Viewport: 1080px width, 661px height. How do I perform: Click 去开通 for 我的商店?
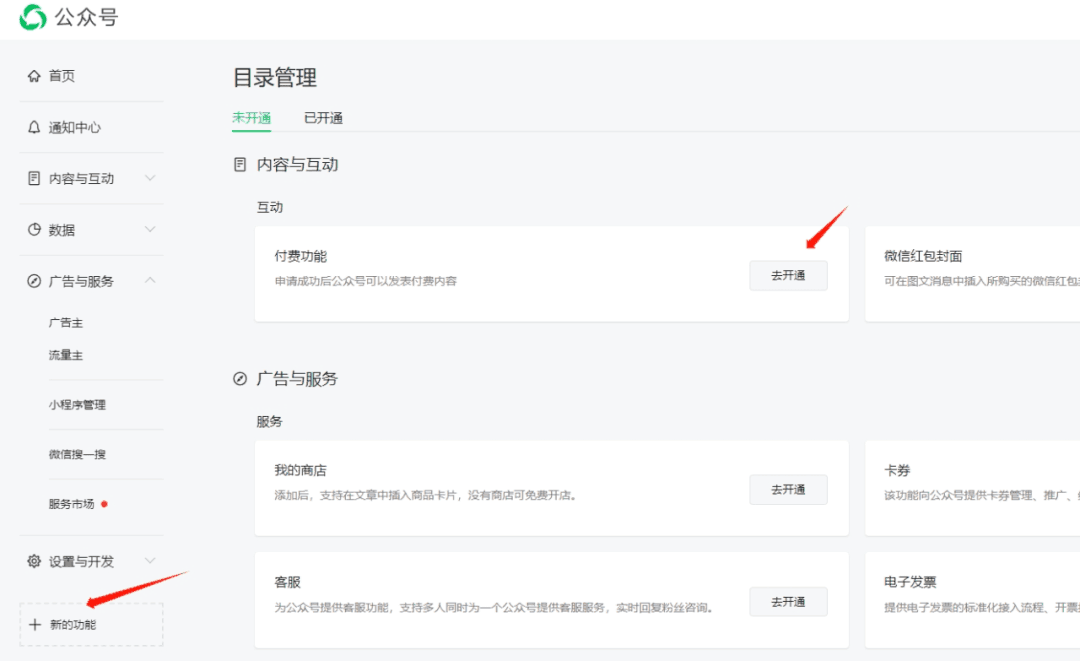coord(788,490)
